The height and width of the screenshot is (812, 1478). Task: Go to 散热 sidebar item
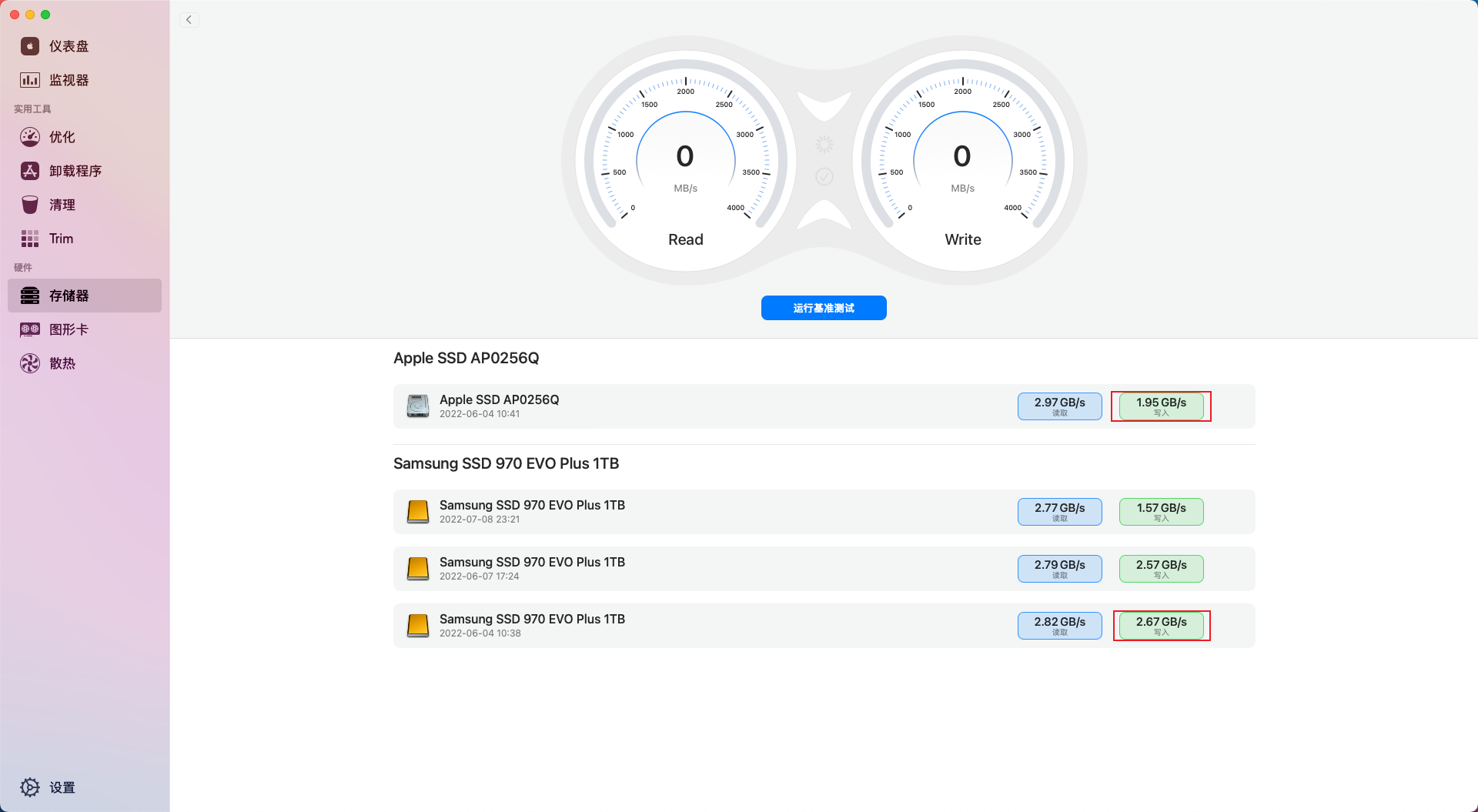pyautogui.click(x=85, y=363)
